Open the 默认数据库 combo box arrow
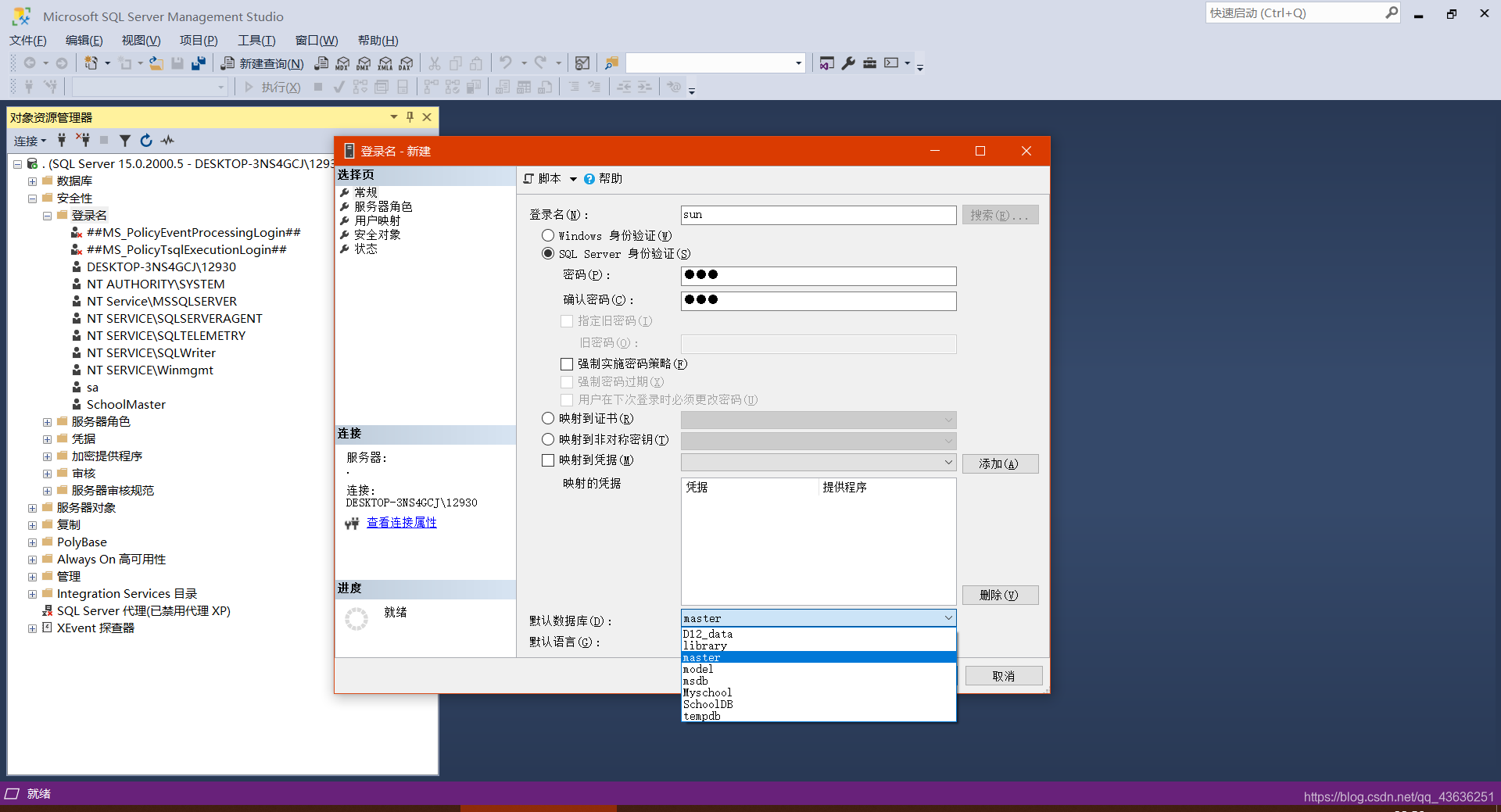This screenshot has width=1501, height=812. (x=948, y=618)
